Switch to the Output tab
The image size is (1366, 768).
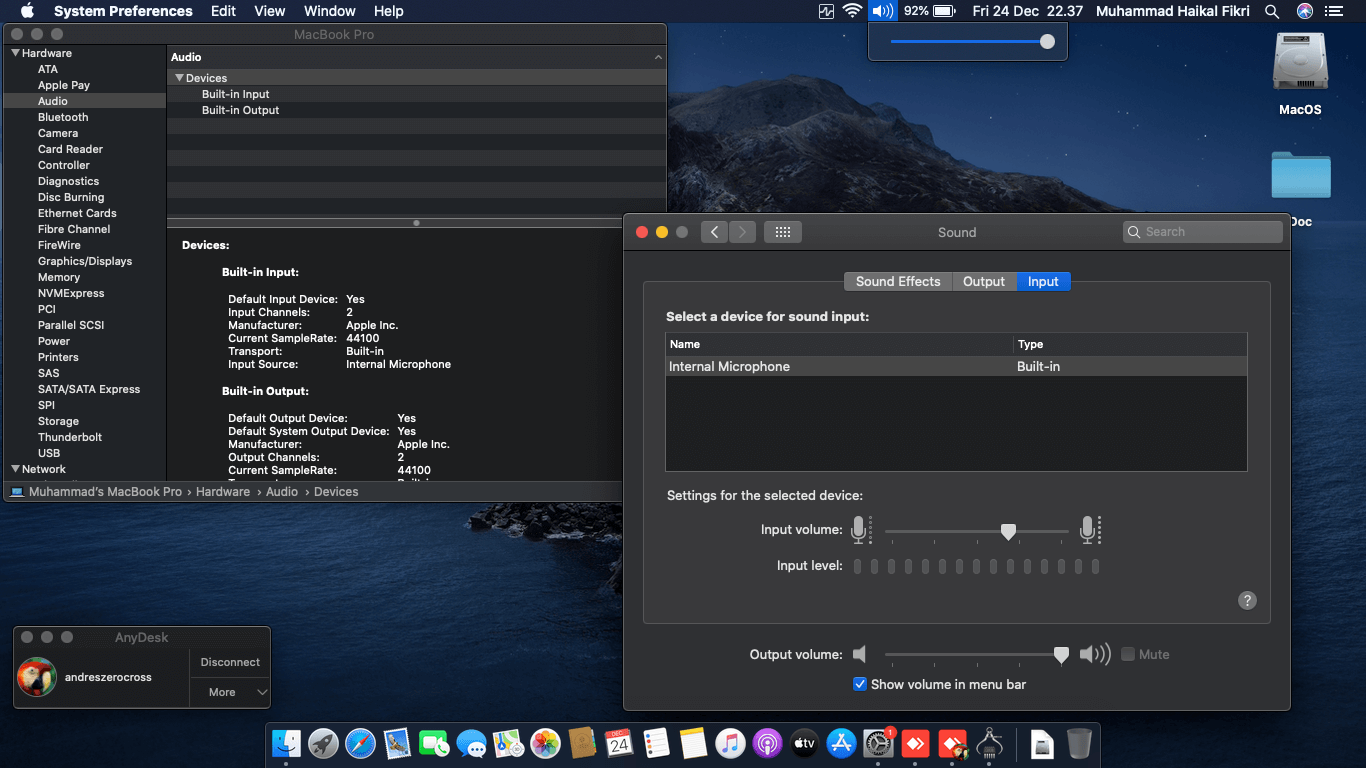(983, 282)
